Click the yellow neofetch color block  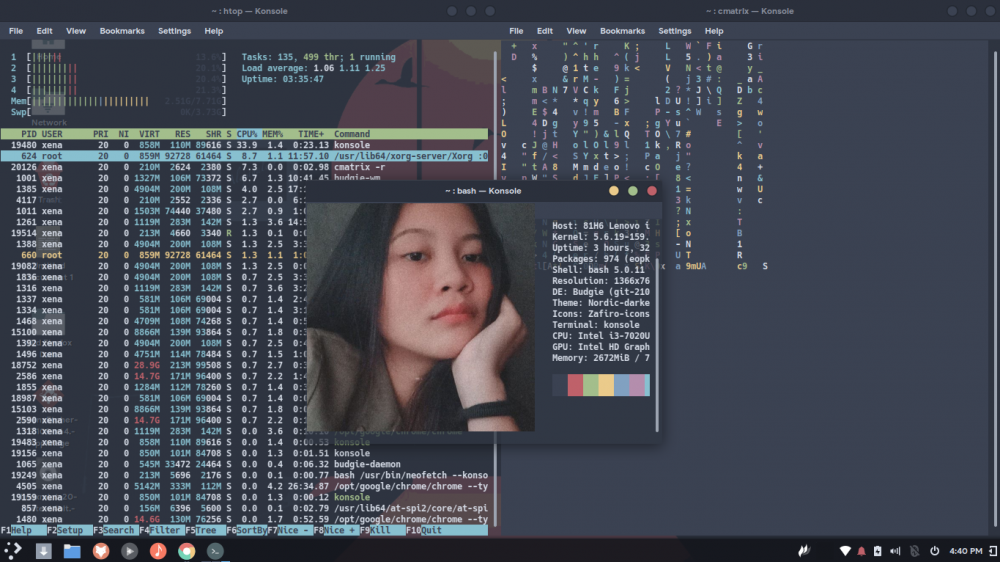606,385
